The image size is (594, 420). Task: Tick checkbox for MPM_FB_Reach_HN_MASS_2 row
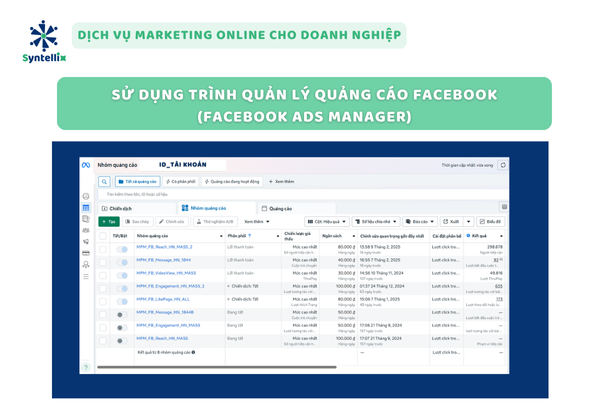tap(103, 249)
